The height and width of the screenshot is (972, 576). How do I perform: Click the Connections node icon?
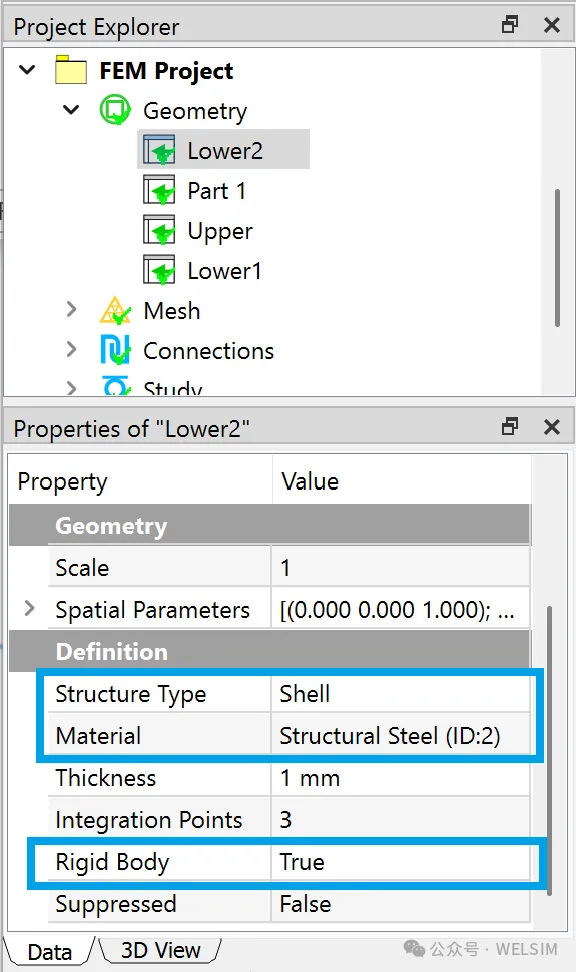pos(115,350)
